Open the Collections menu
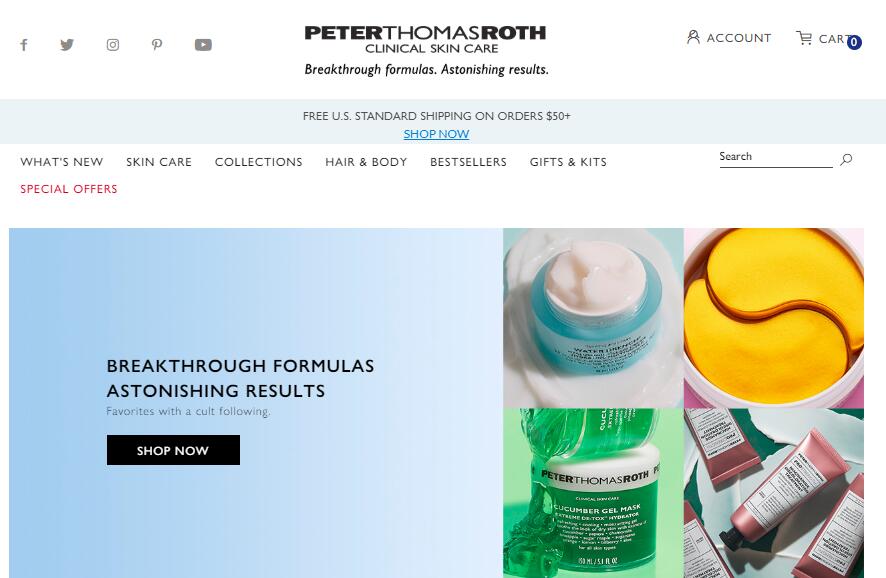Screen dimensions: 886x578 [258, 162]
